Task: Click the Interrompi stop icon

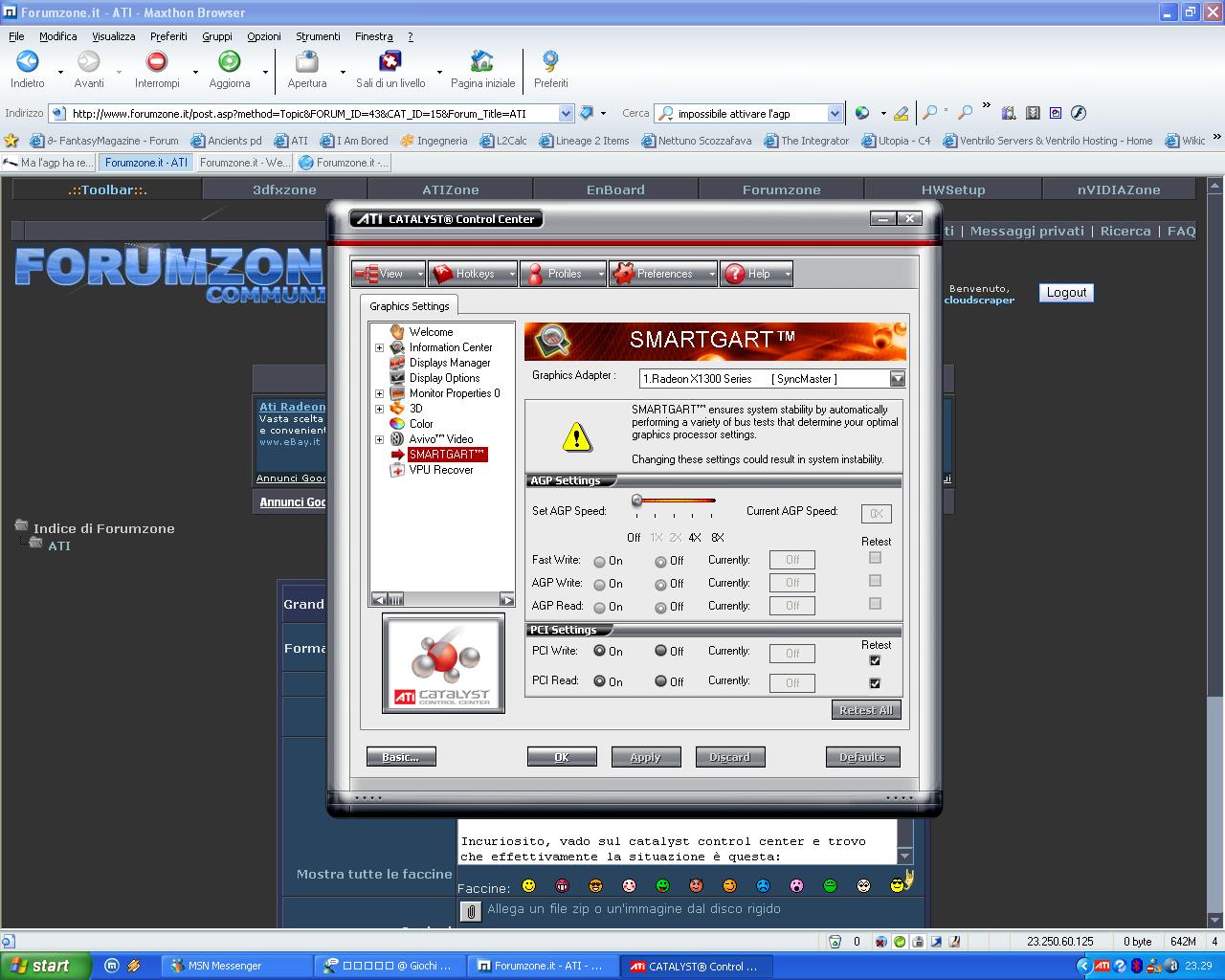Action: [157, 61]
